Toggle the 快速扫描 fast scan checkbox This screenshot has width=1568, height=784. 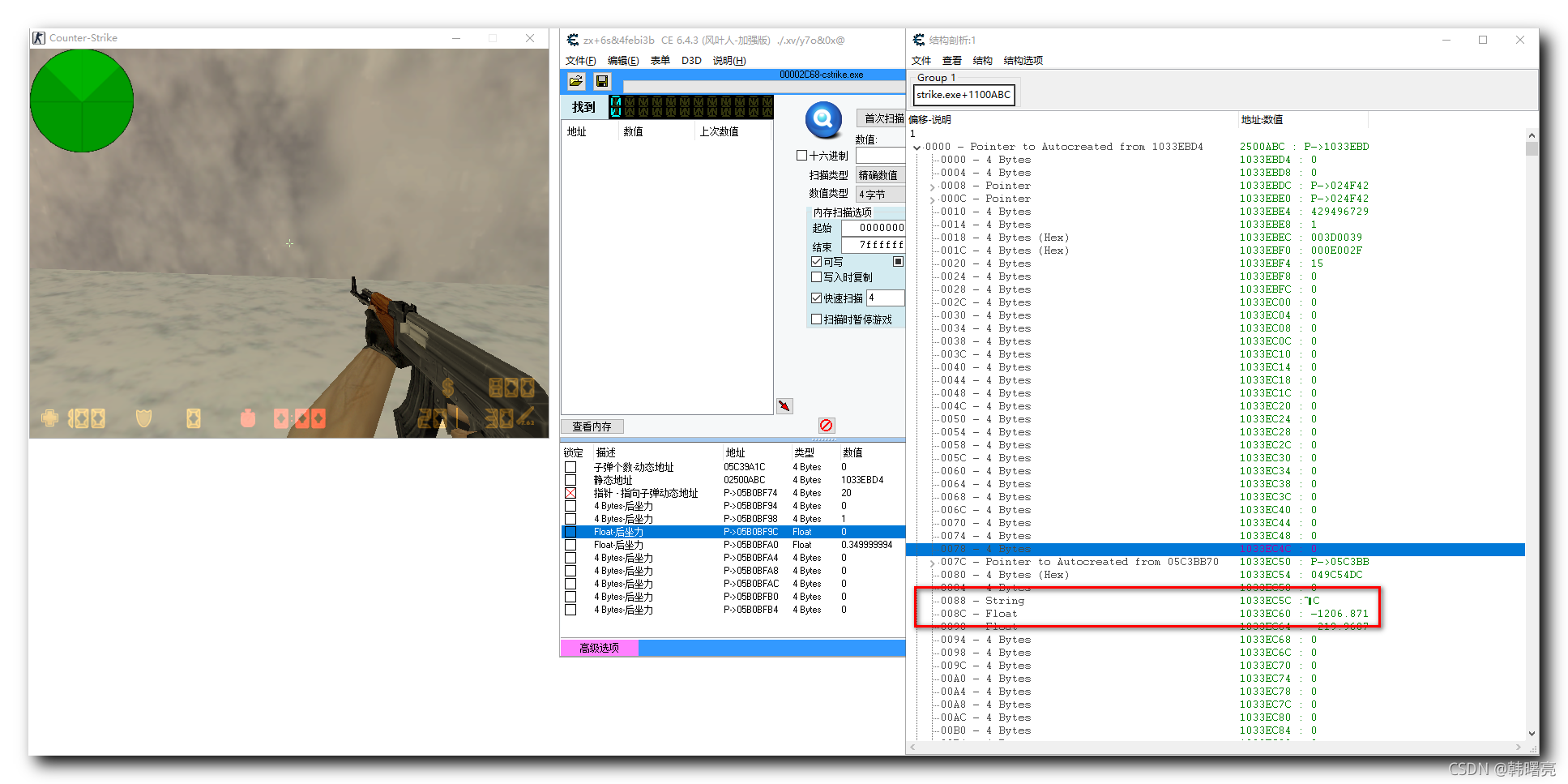pos(816,298)
